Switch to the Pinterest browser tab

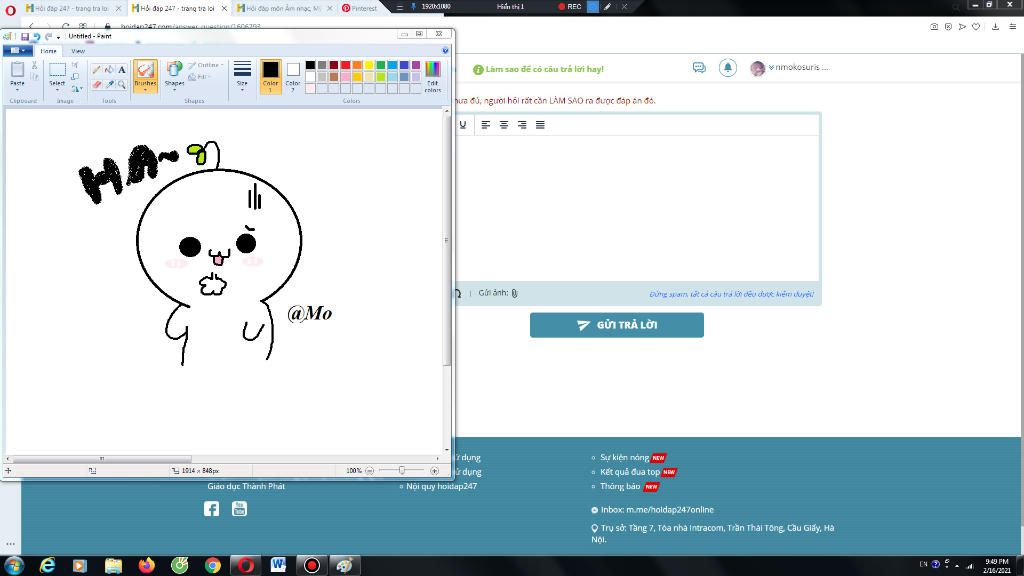(x=359, y=8)
